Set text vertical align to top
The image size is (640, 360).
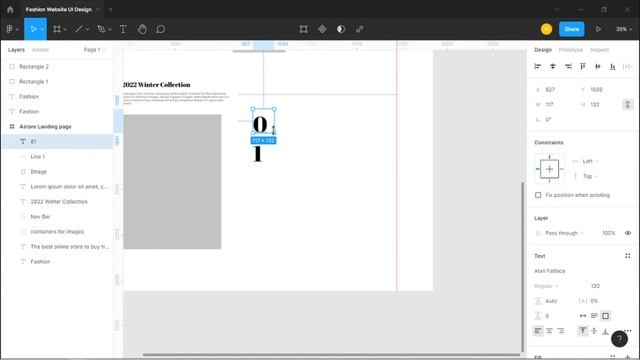[583, 331]
